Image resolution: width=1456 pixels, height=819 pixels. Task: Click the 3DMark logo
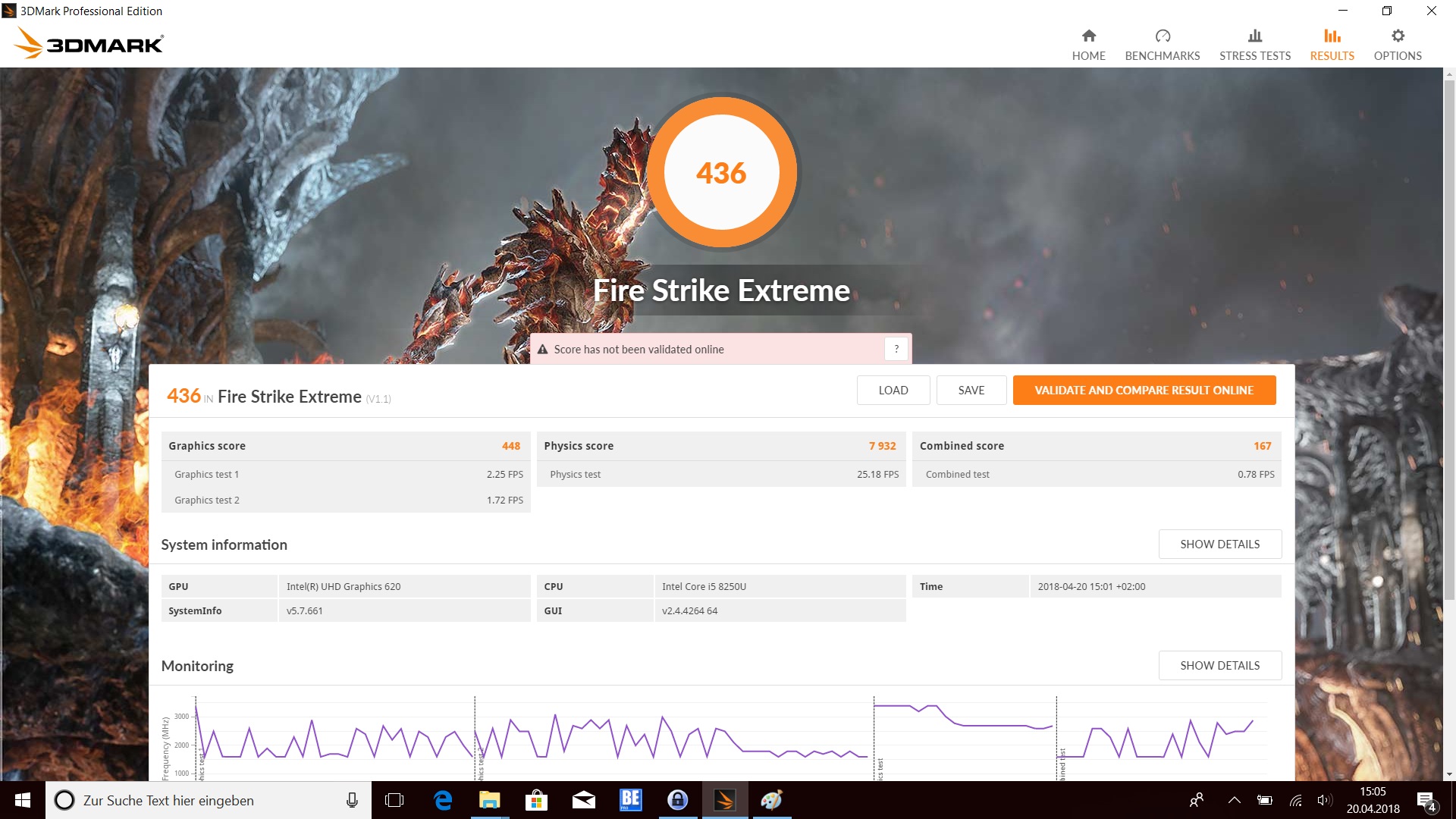[89, 43]
